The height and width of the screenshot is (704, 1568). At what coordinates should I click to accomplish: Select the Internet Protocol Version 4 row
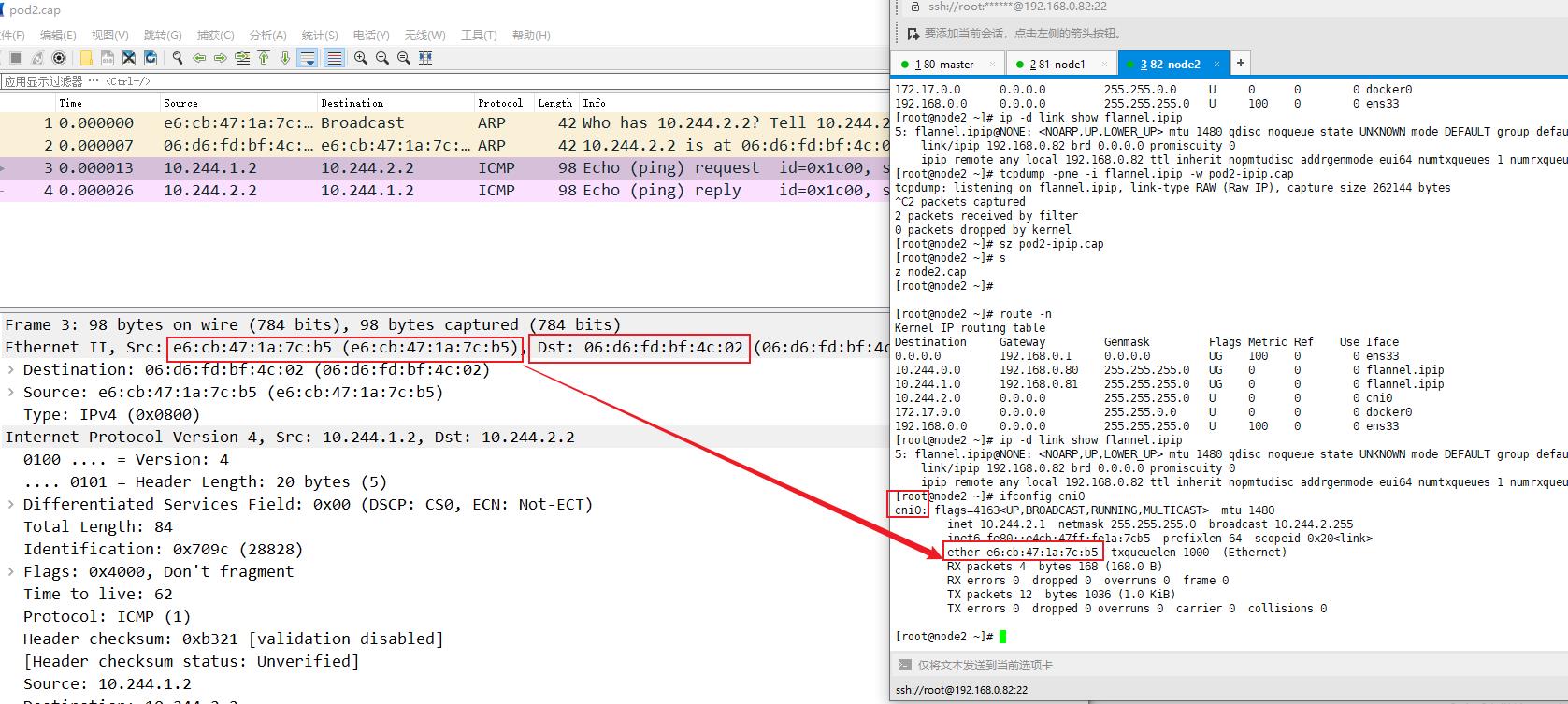coord(444,437)
